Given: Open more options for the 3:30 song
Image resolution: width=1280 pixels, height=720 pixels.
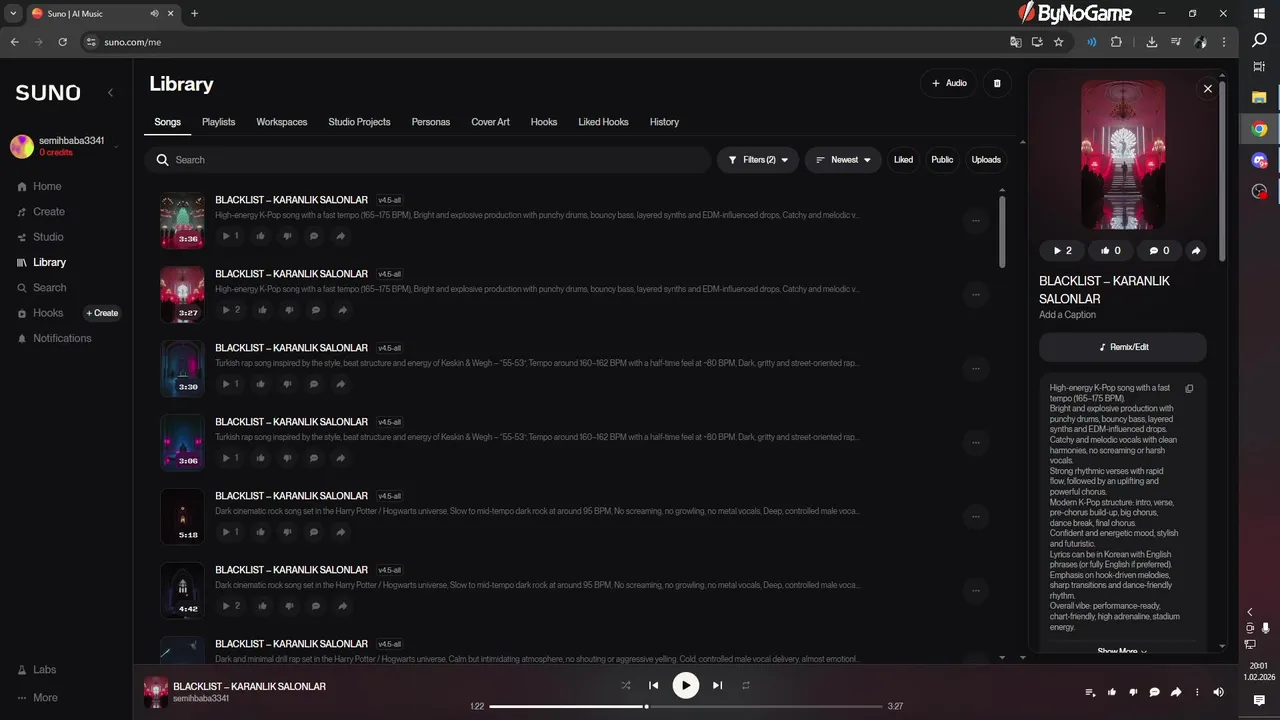Looking at the screenshot, I should tap(975, 368).
